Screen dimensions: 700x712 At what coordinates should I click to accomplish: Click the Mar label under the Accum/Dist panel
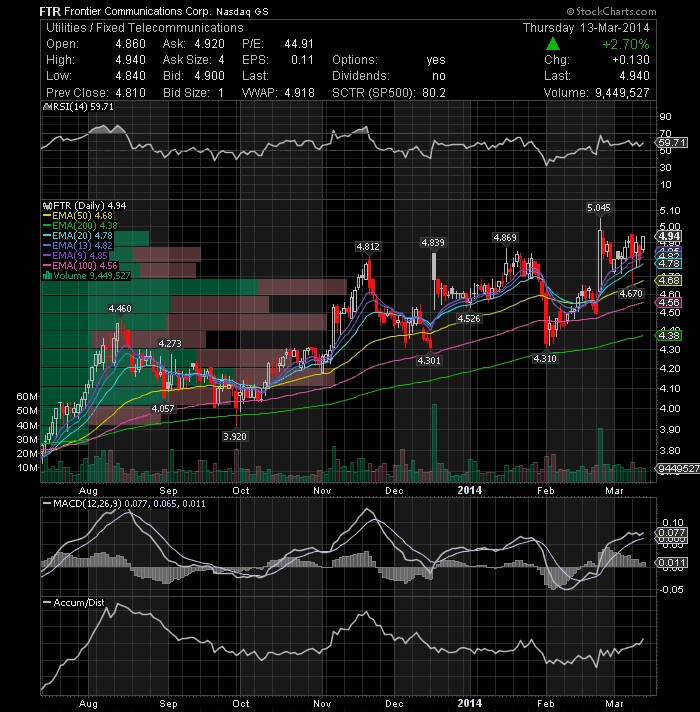[614, 704]
